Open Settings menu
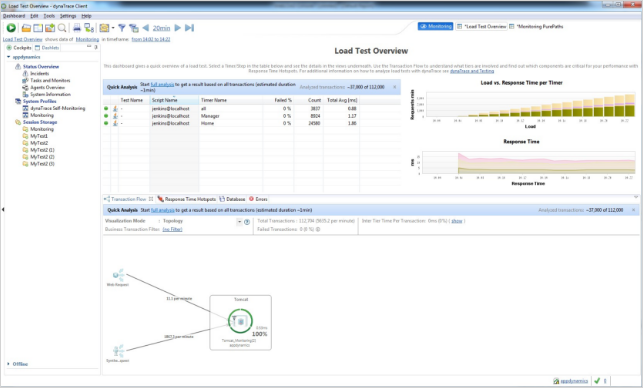The width and height of the screenshot is (644, 389). [x=68, y=16]
